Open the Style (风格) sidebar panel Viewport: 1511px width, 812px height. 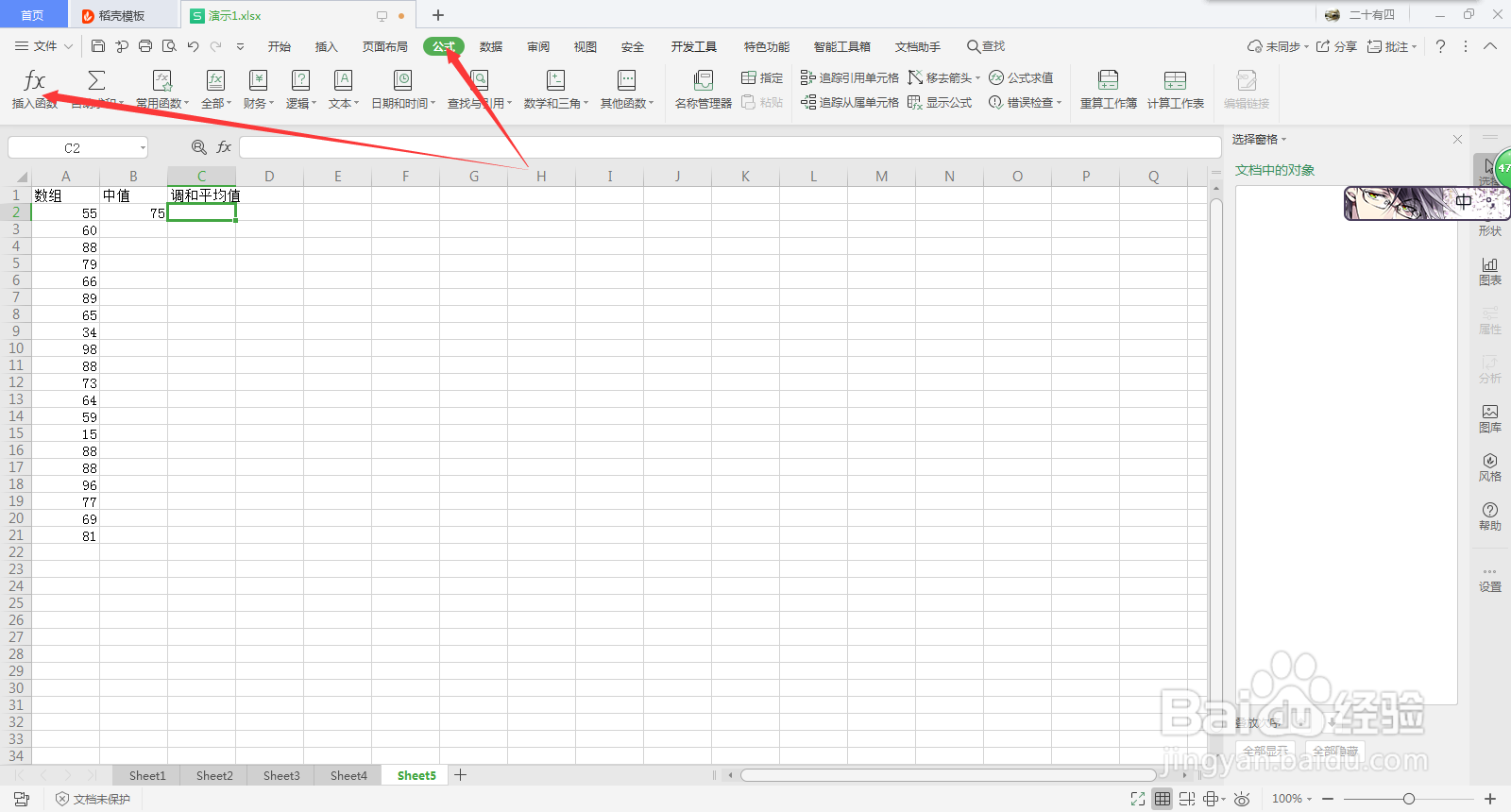pyautogui.click(x=1490, y=467)
